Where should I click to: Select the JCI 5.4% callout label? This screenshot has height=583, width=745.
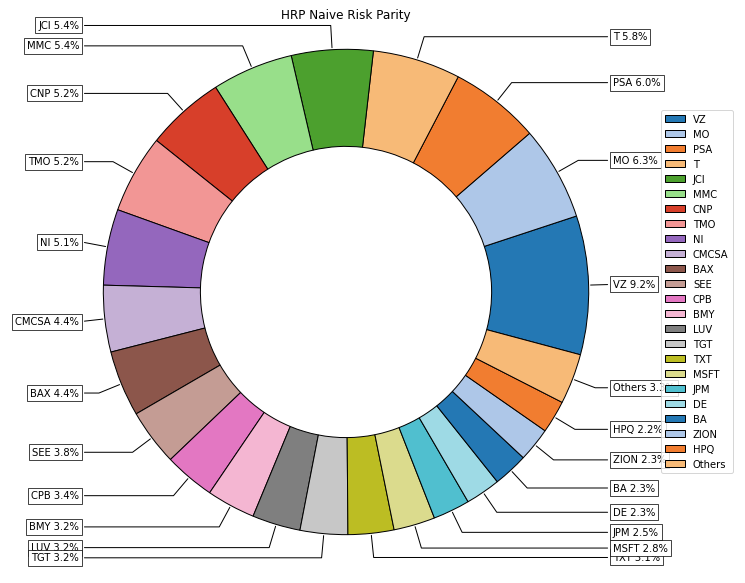click(x=59, y=25)
